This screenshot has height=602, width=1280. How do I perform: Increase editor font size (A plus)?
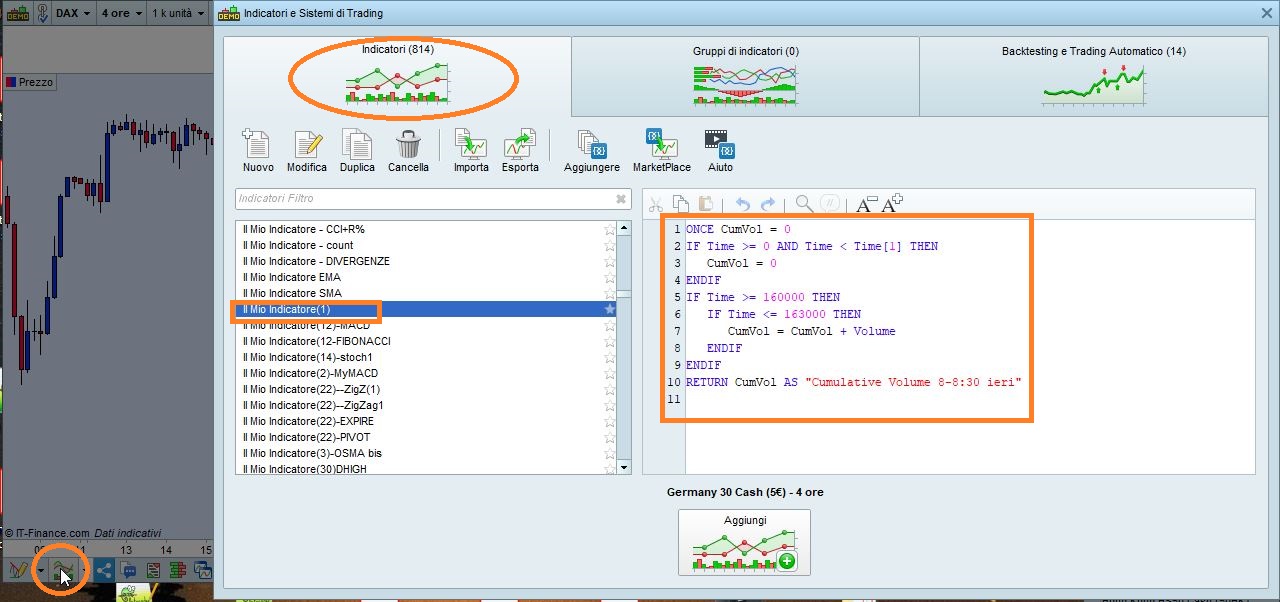pyautogui.click(x=892, y=203)
